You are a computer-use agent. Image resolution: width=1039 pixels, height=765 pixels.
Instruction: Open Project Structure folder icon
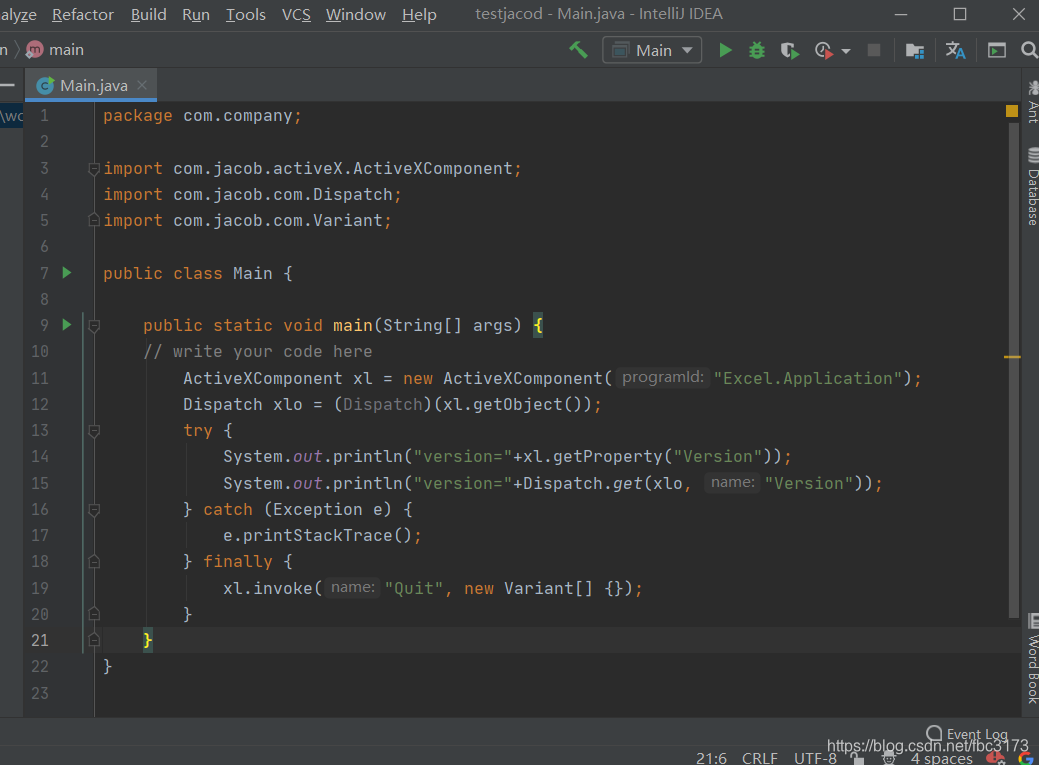[x=914, y=50]
